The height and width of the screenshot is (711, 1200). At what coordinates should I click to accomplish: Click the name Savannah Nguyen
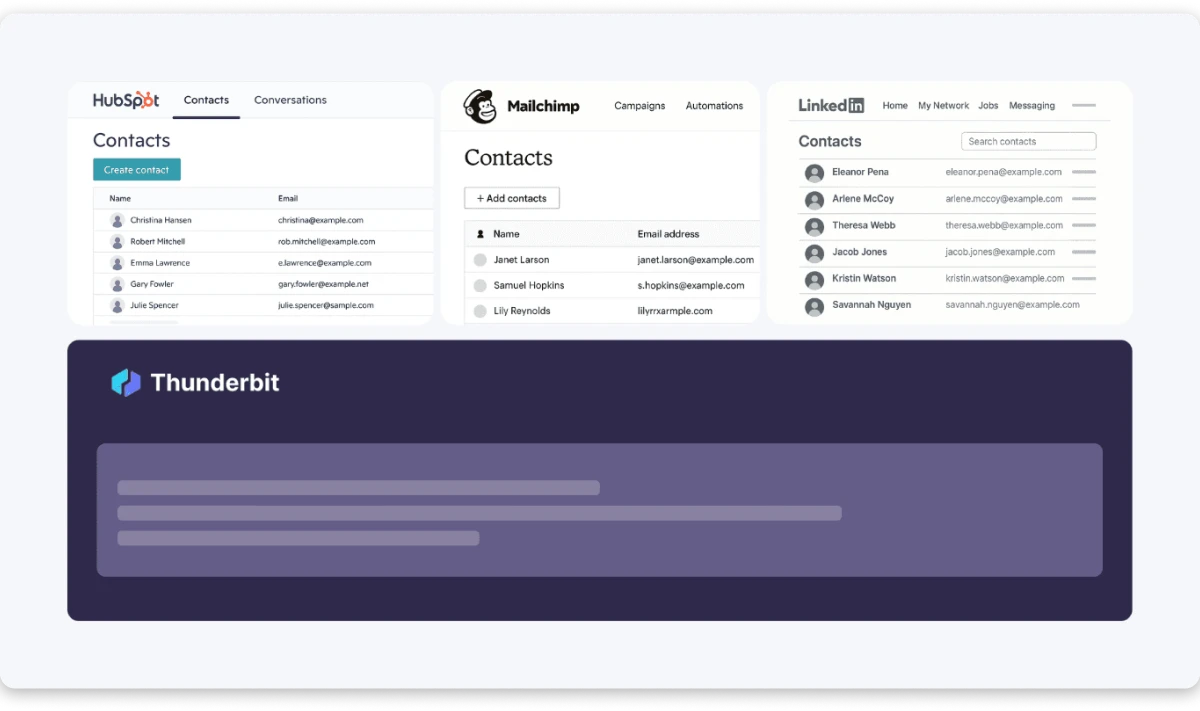(x=871, y=304)
